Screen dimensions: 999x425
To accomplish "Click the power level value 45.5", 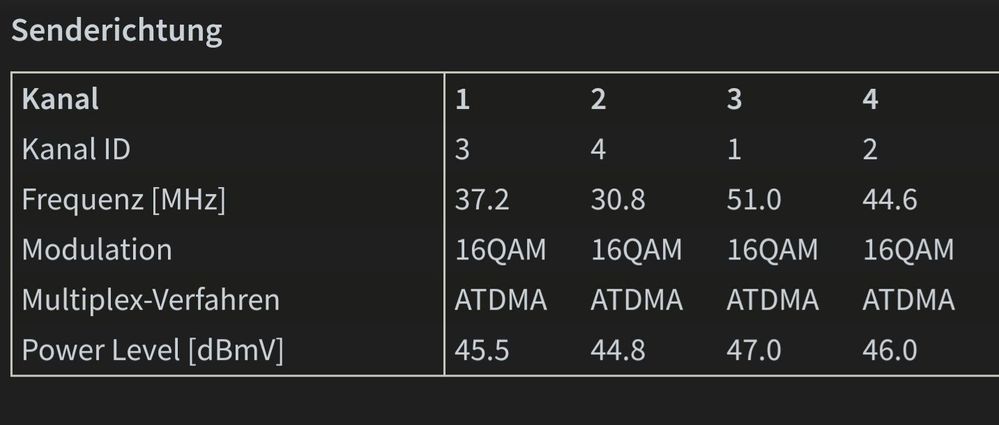I will pyautogui.click(x=482, y=351).
